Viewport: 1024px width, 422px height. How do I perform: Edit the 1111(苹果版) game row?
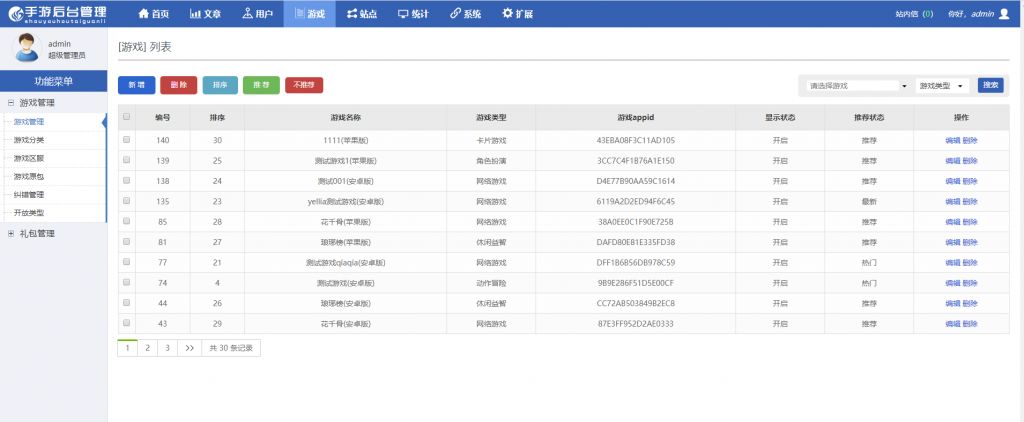click(952, 140)
